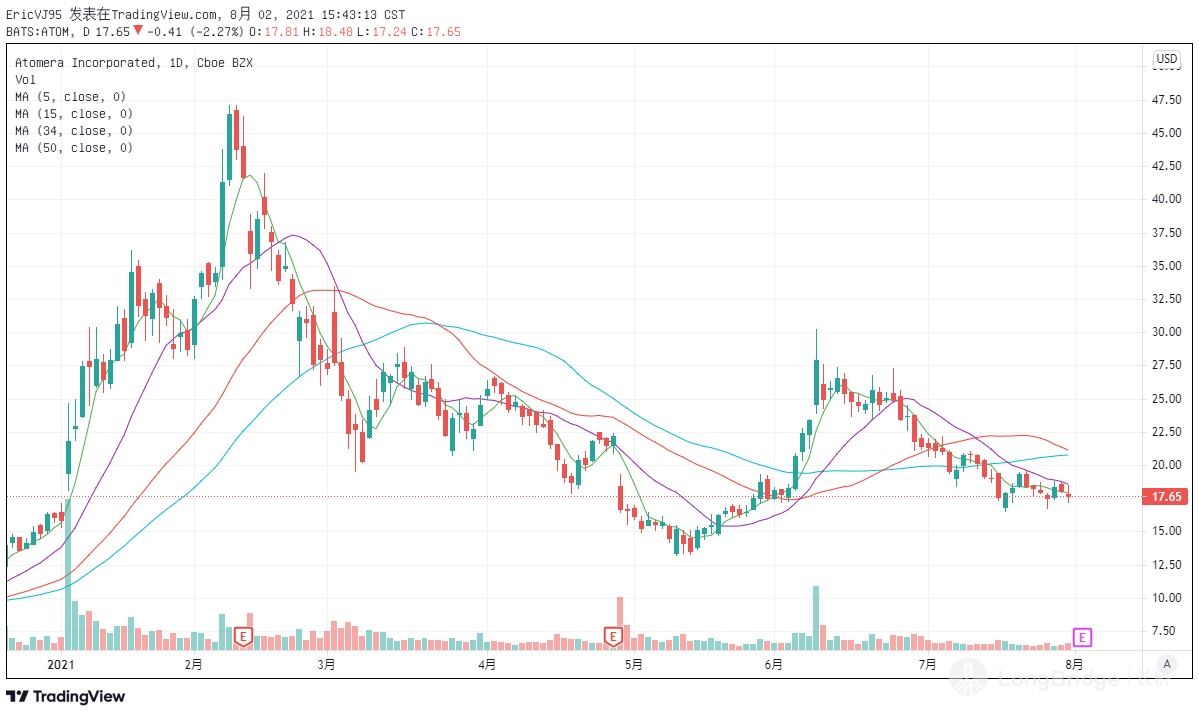Click the 6月 label on the time axis
Image resolution: width=1199 pixels, height=715 pixels.
pyautogui.click(x=772, y=664)
